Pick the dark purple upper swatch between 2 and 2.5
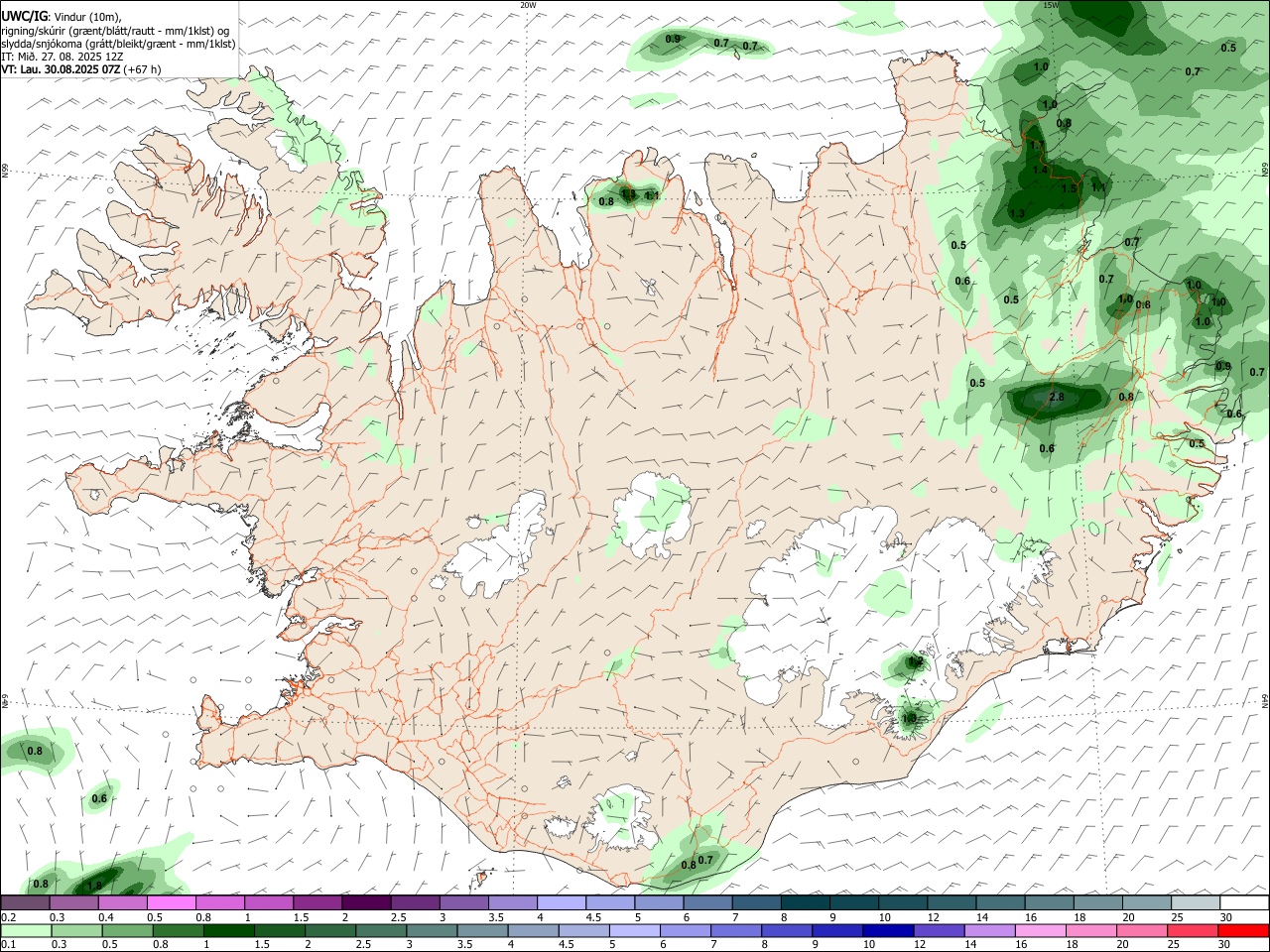 pos(365,902)
